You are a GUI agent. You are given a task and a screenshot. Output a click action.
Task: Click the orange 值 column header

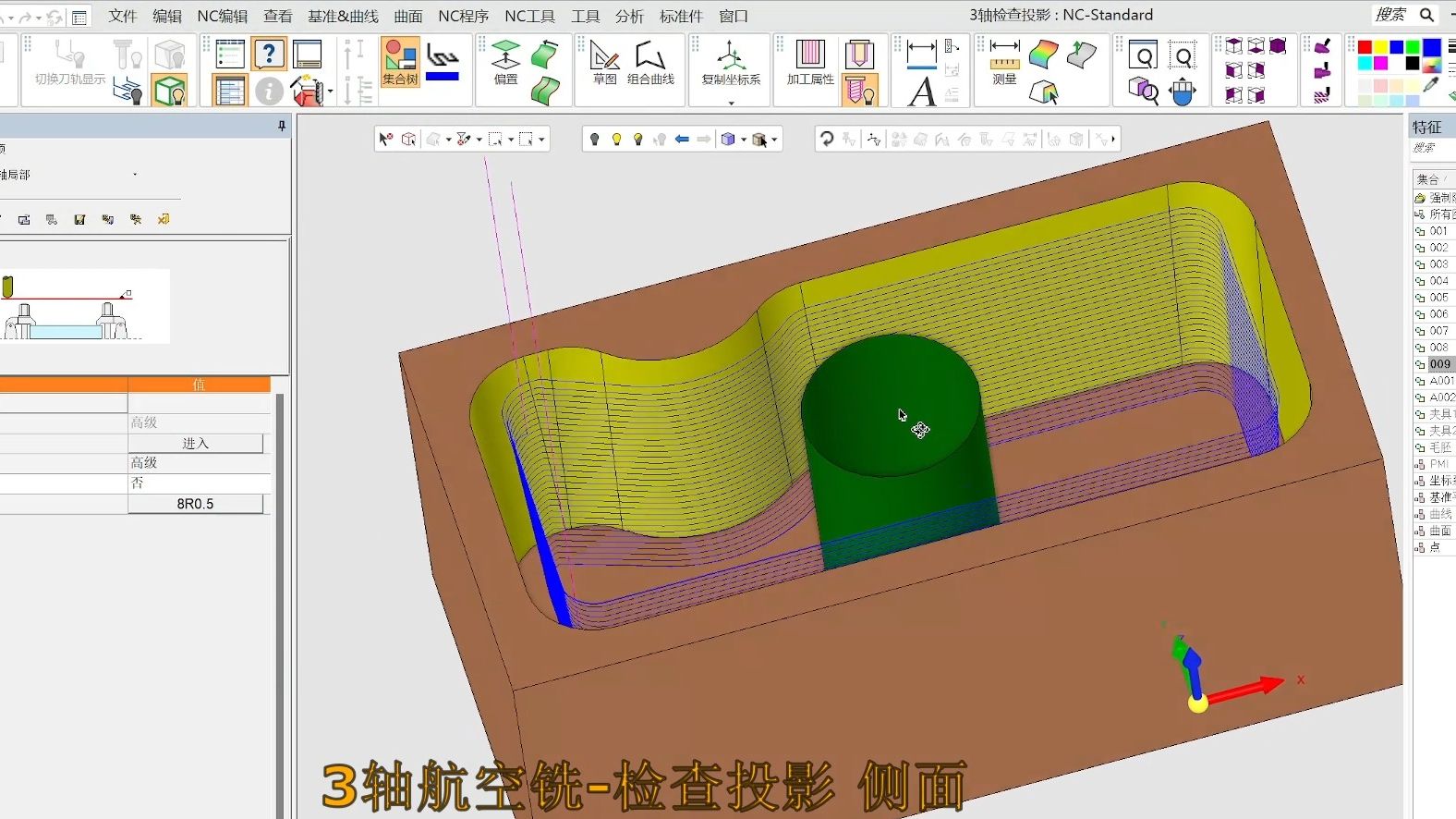tap(199, 385)
